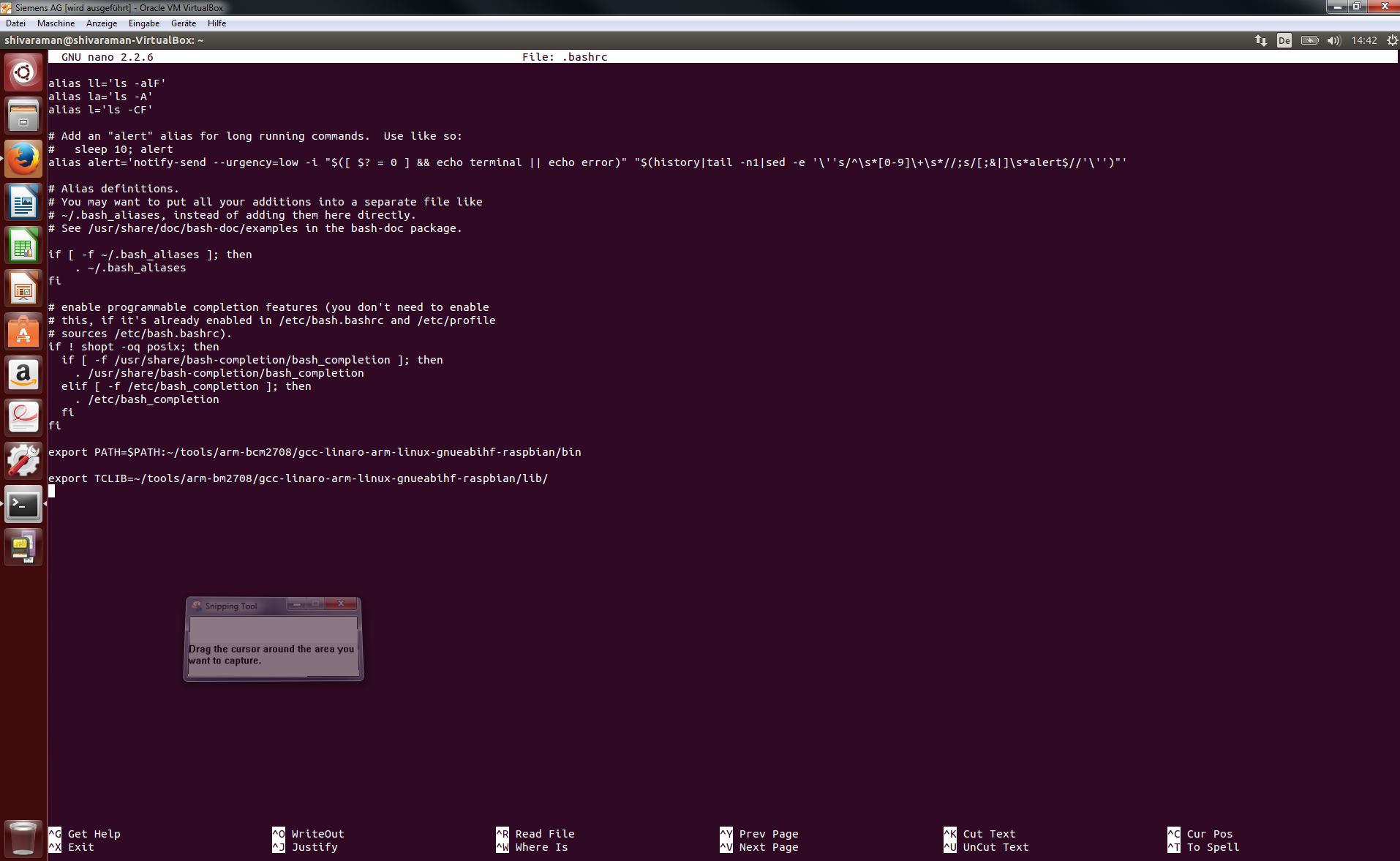The width and height of the screenshot is (1400, 861).
Task: Open LibreOffice Writer from launcher
Action: (23, 202)
